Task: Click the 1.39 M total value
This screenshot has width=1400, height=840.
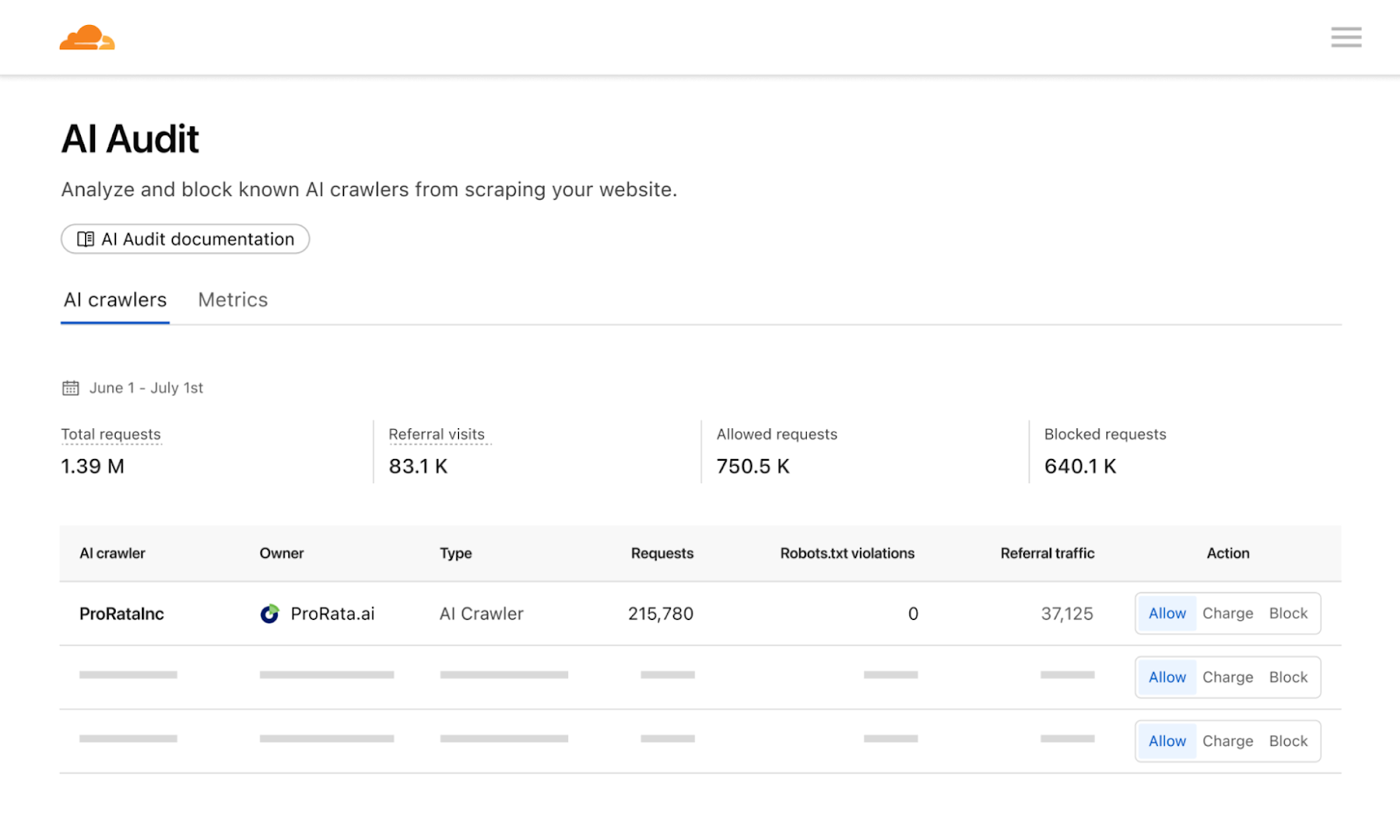Action: tap(93, 466)
